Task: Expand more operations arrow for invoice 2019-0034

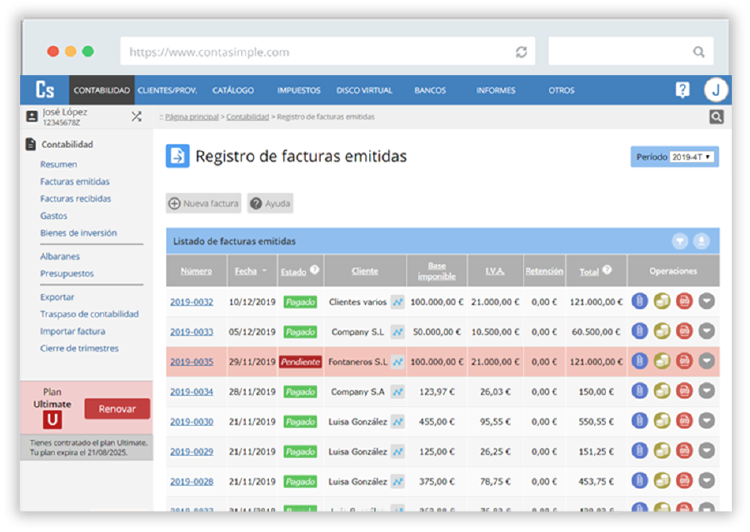Action: click(x=706, y=392)
